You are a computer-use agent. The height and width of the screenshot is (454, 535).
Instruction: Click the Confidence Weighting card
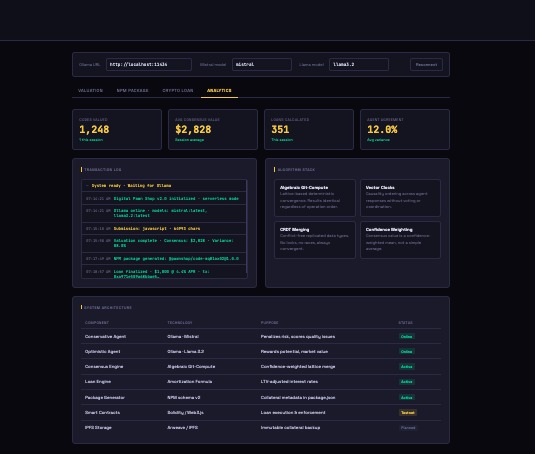coord(400,240)
